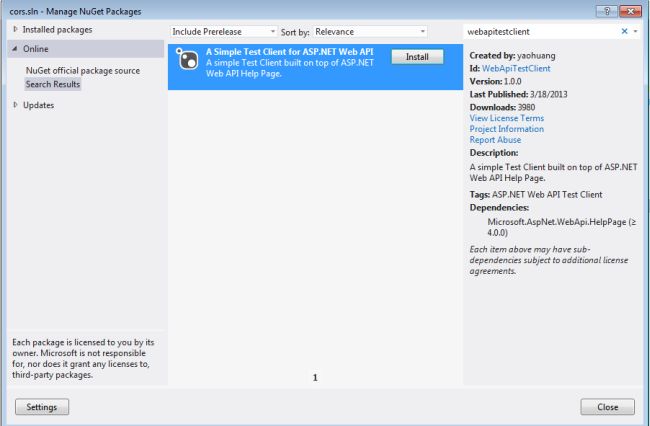The height and width of the screenshot is (426, 650).
Task: Open search history dropdown arrow
Action: [x=635, y=31]
